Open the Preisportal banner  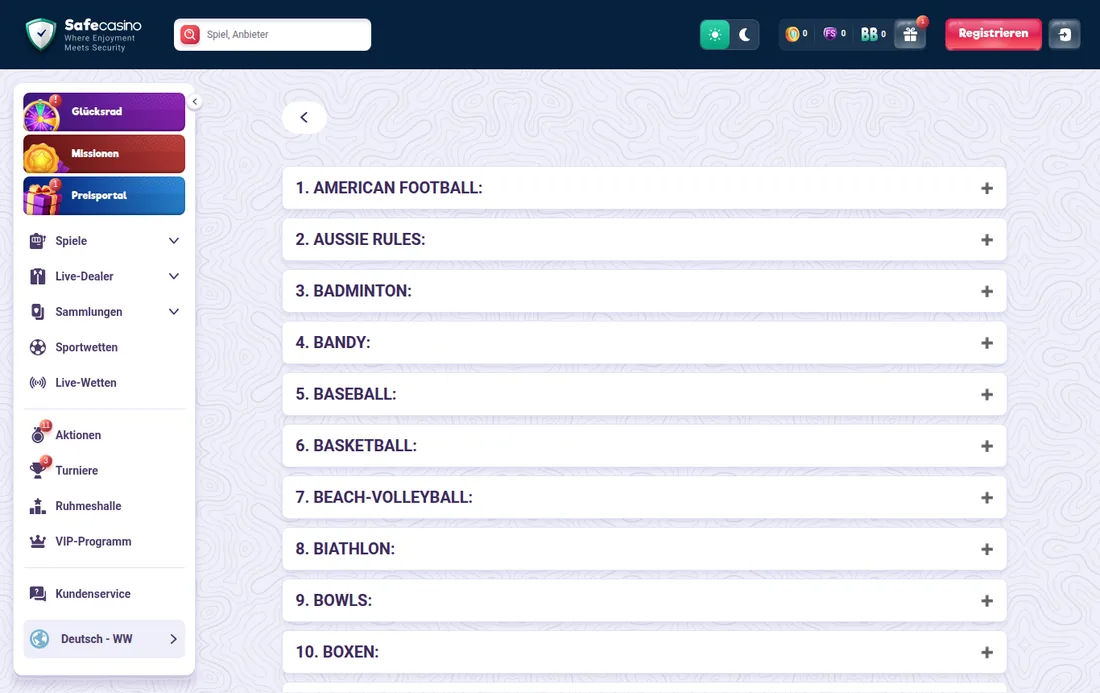click(104, 196)
